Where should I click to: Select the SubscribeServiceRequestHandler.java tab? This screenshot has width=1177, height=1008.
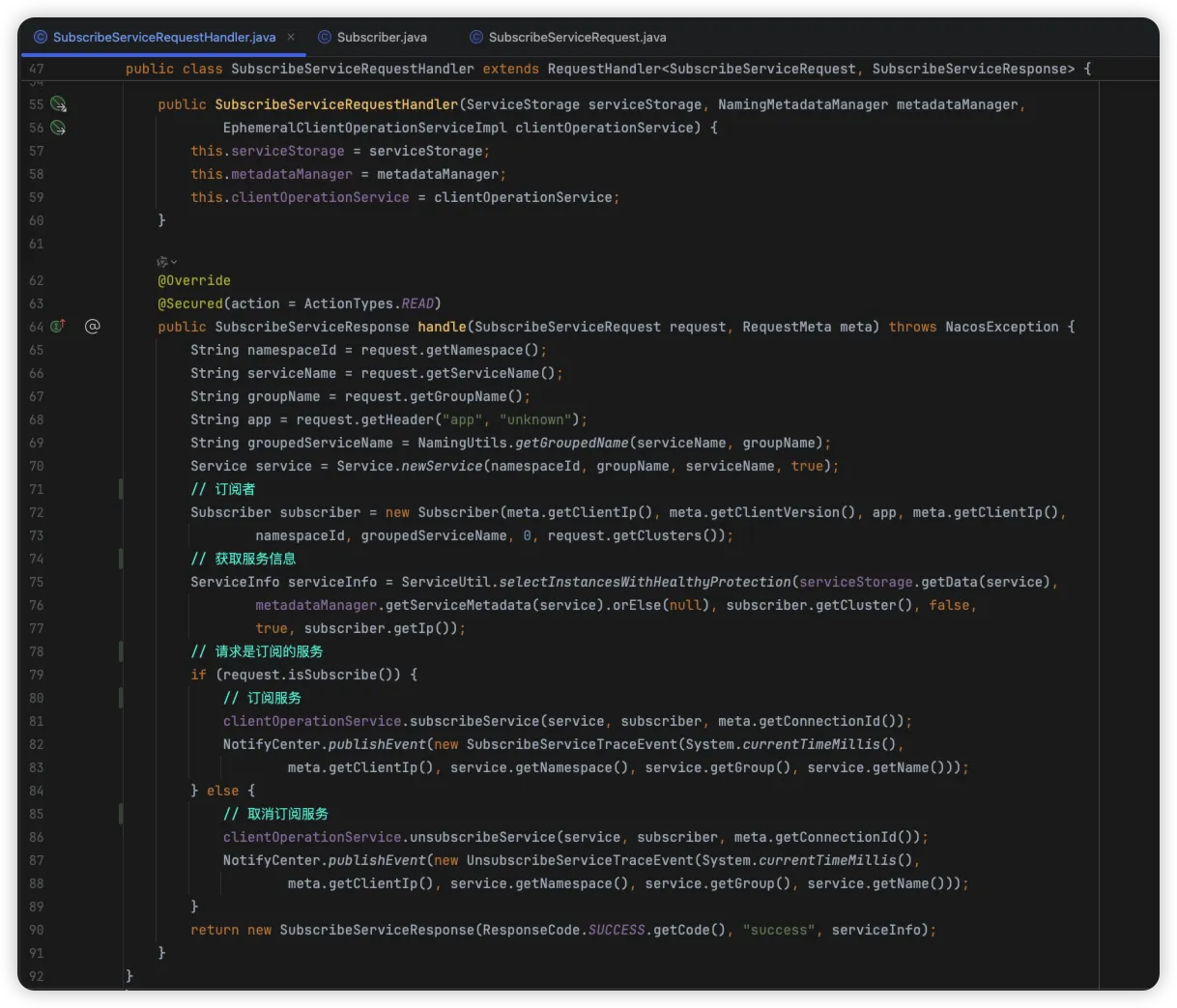pyautogui.click(x=163, y=37)
